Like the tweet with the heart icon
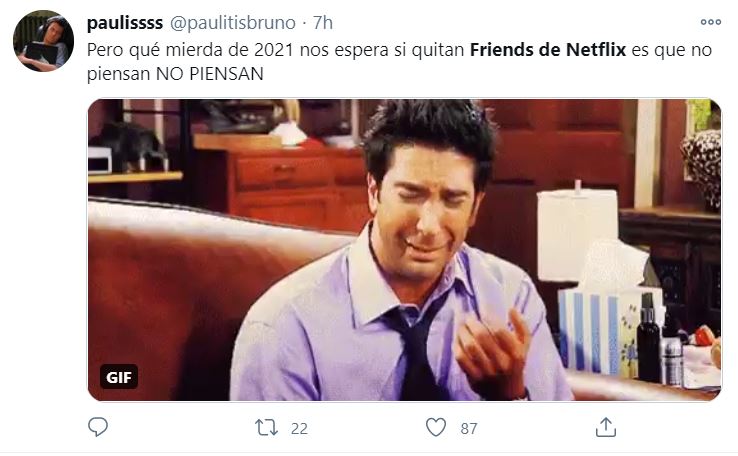The image size is (738, 456). [436, 428]
